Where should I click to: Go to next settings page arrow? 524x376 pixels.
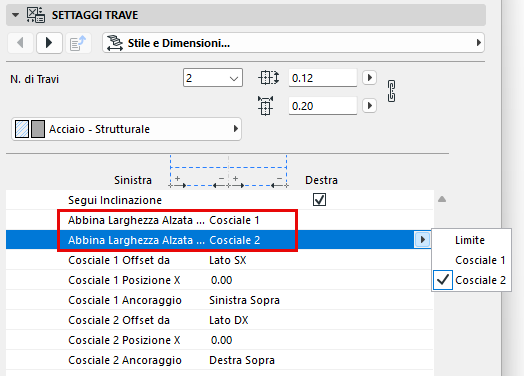49,43
